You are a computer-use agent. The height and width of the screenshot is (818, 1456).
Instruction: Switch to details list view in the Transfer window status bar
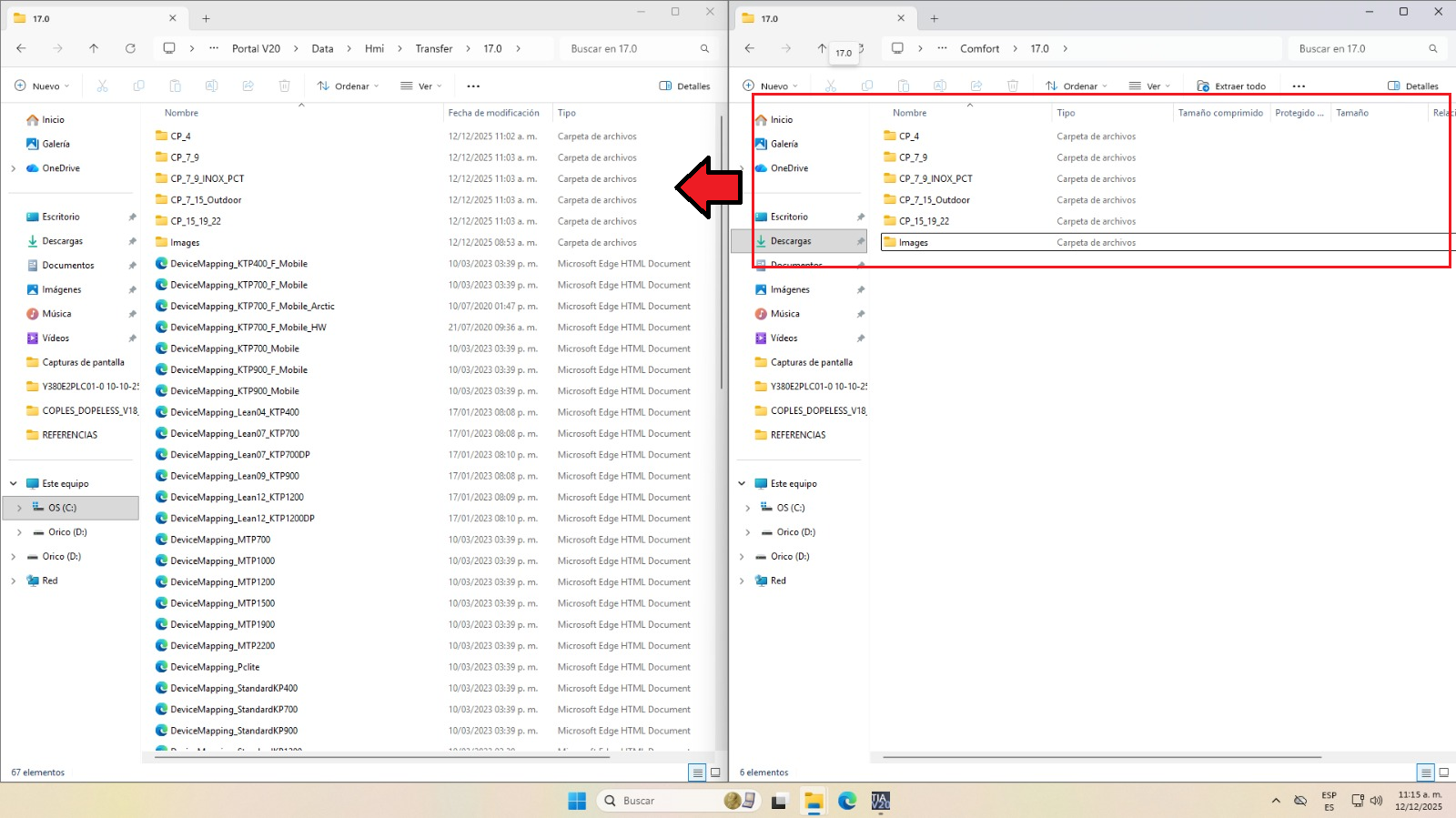pos(698,773)
